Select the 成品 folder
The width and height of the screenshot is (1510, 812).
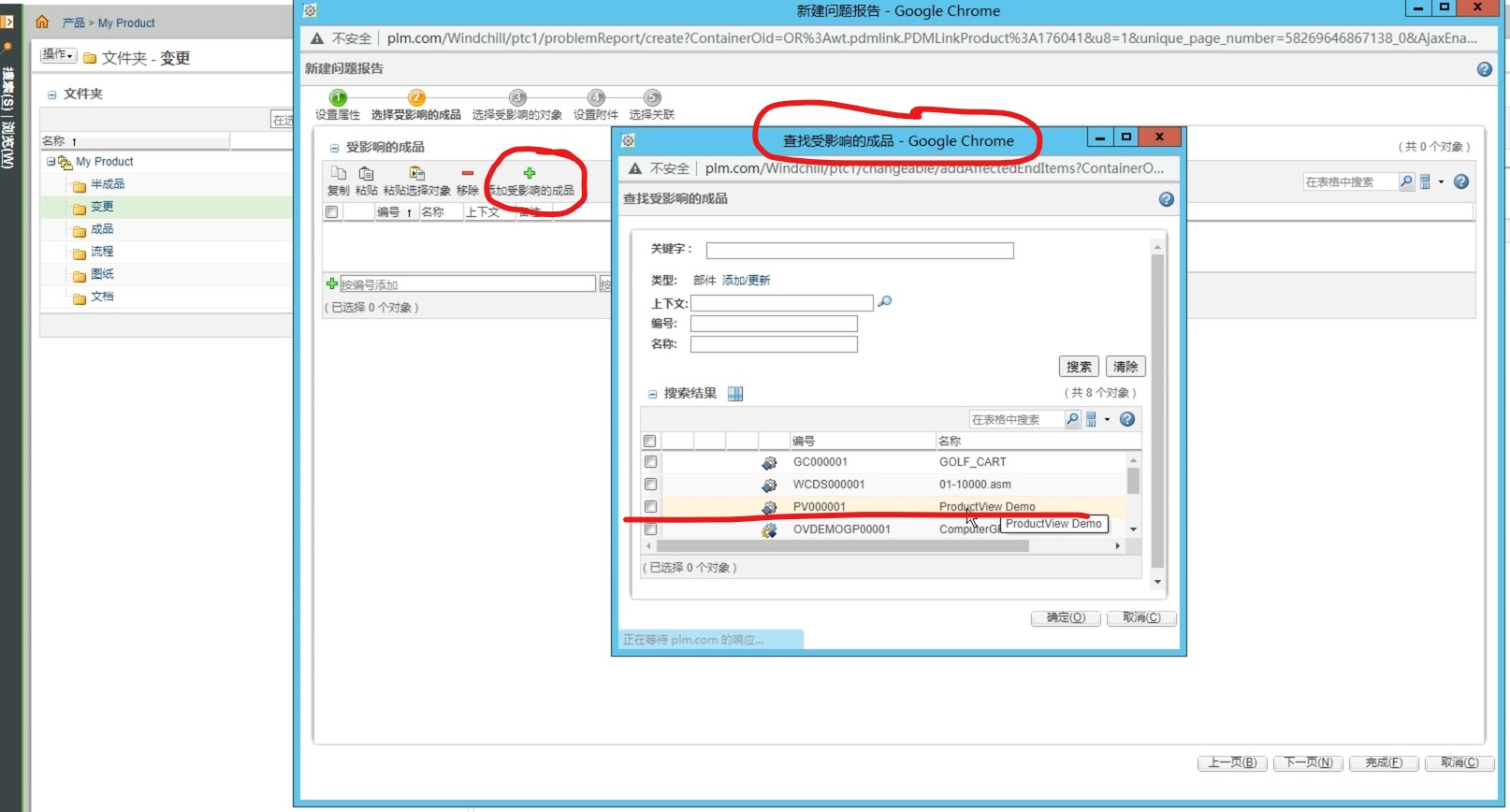pos(102,229)
